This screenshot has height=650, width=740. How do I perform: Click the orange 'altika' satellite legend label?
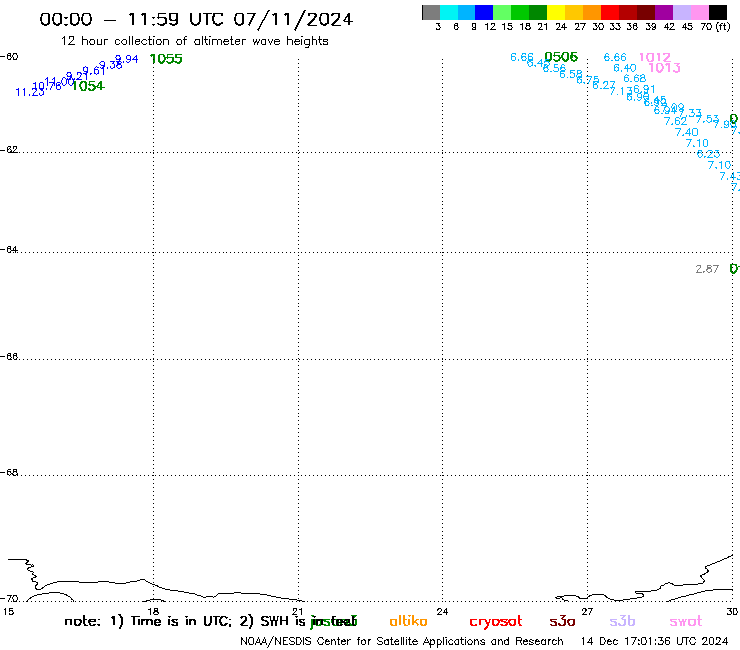[x=408, y=621]
